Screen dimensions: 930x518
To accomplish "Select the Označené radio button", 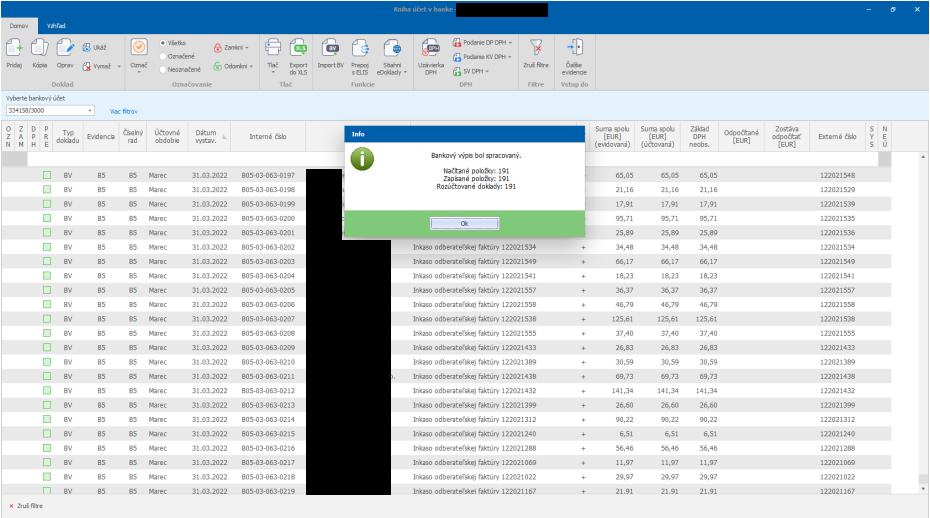I will click(163, 56).
